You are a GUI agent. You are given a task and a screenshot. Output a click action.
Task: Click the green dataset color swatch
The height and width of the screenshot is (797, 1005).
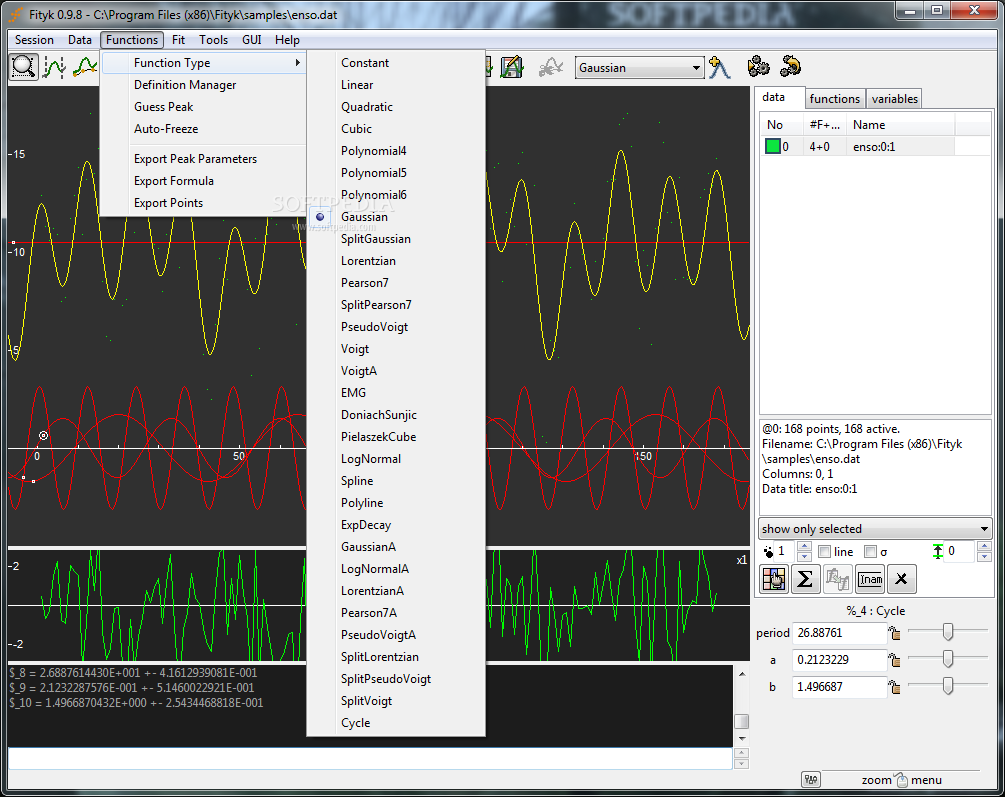(x=772, y=147)
